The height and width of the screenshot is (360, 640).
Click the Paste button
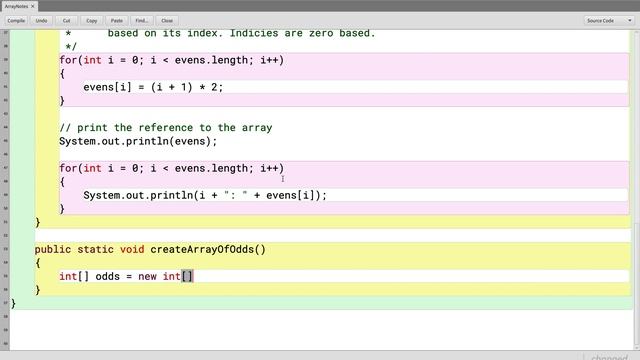117,20
